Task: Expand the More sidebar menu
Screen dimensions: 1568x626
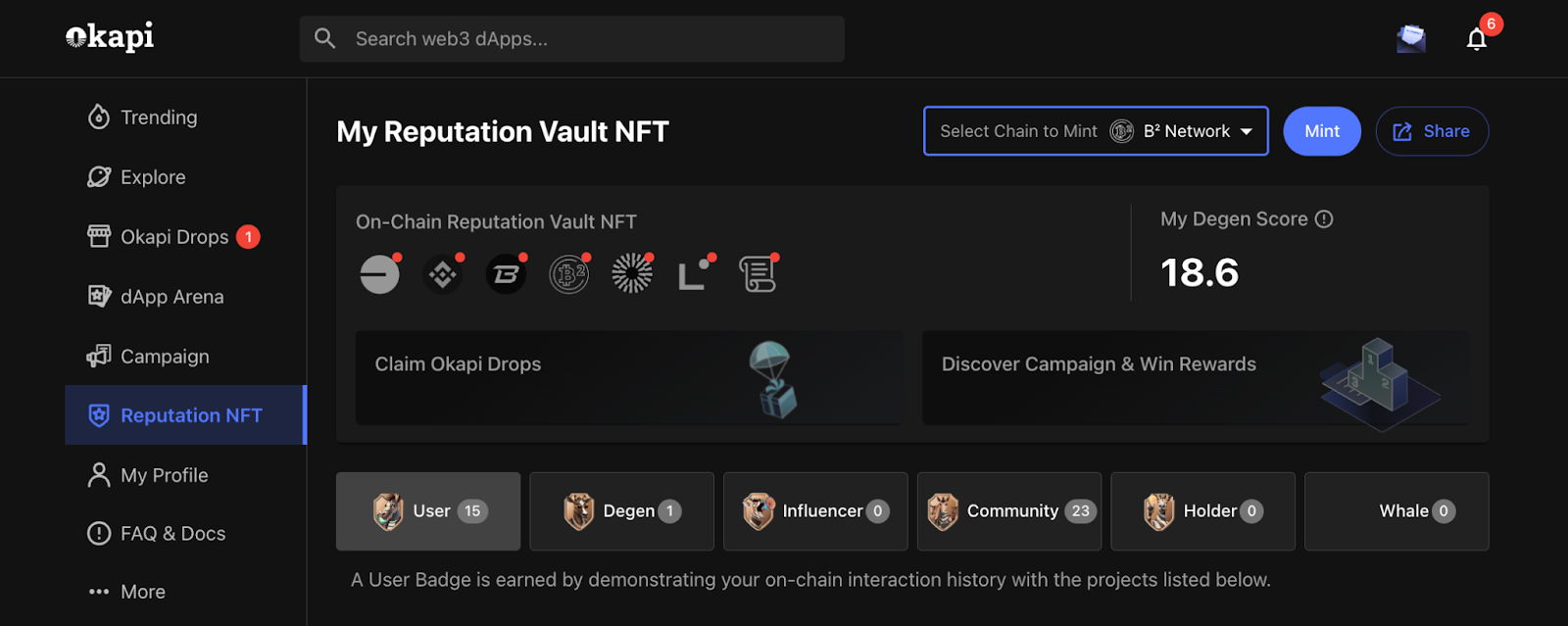Action: 126,592
